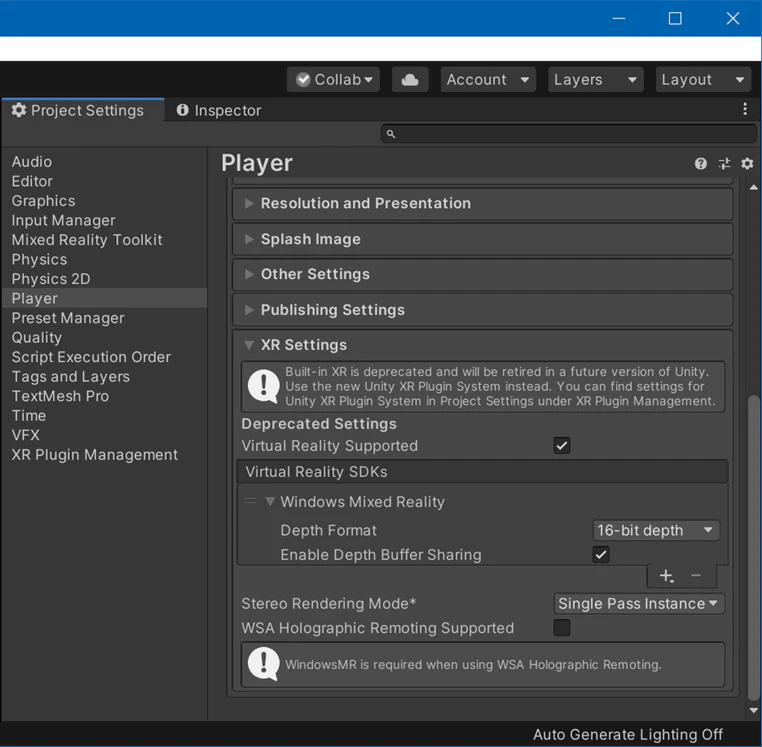Select VFX settings category

tap(104, 435)
